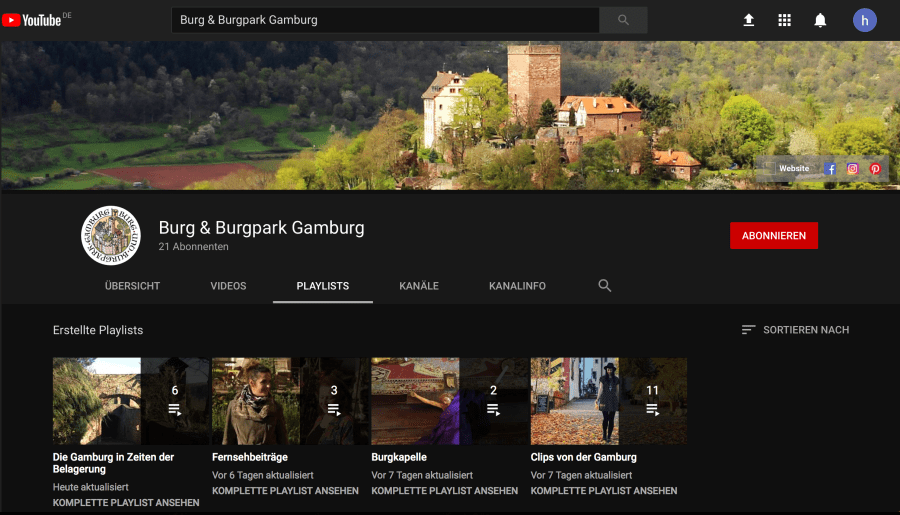Open the channel's Pinterest link icon
The image size is (900, 515).
875,169
